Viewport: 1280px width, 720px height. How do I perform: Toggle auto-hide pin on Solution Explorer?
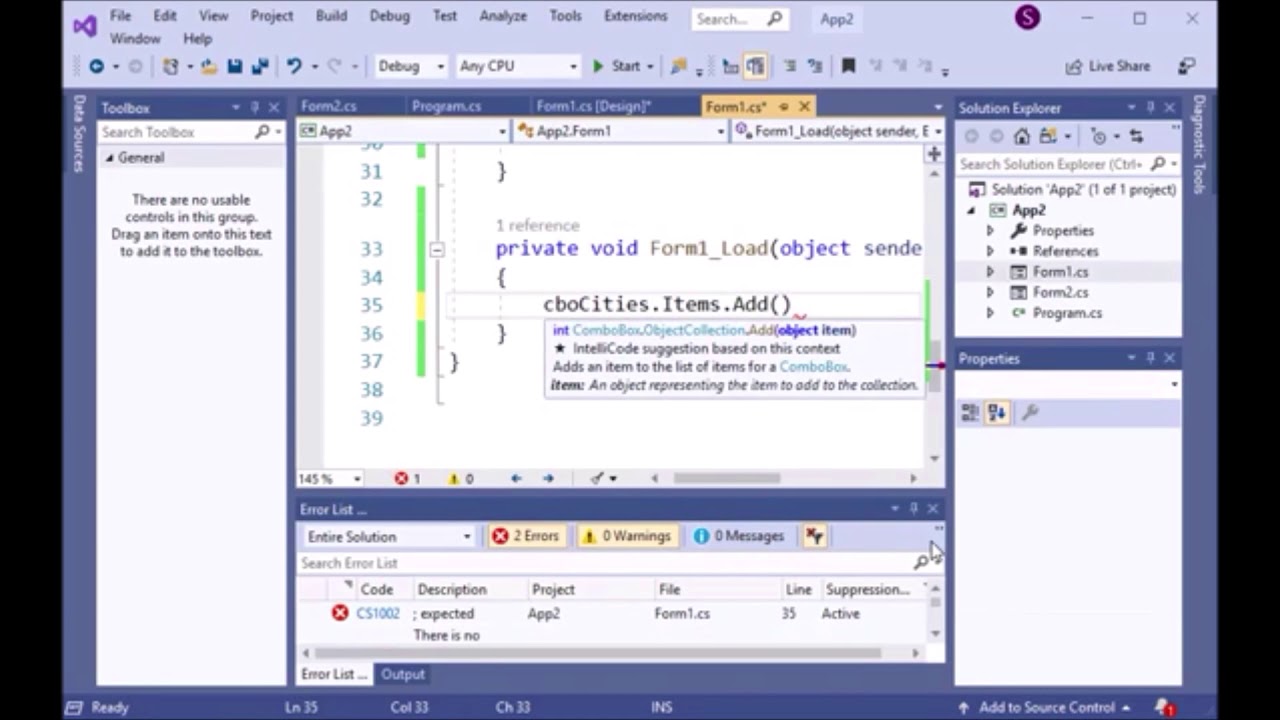[1150, 108]
